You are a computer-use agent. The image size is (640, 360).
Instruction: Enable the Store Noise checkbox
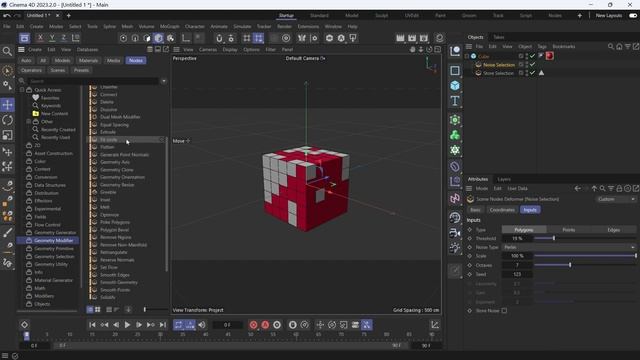point(504,311)
